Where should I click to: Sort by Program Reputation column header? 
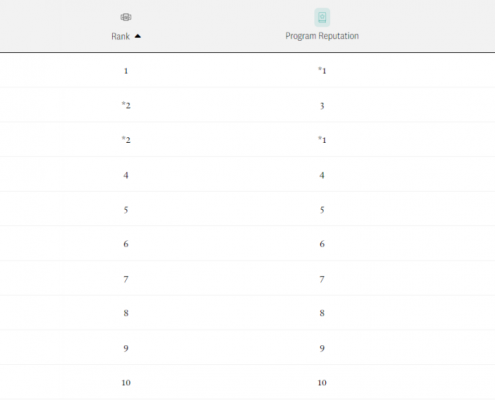[322, 36]
